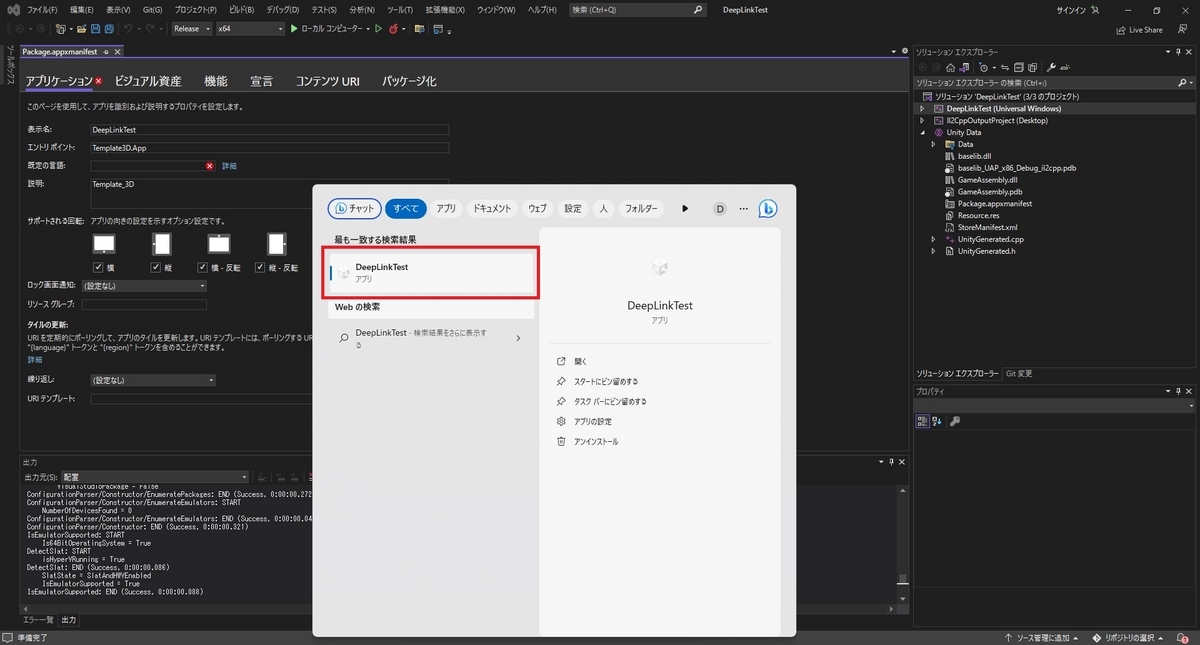This screenshot has height=645, width=1200.
Task: Save all files with the Save All icon
Action: (x=108, y=29)
